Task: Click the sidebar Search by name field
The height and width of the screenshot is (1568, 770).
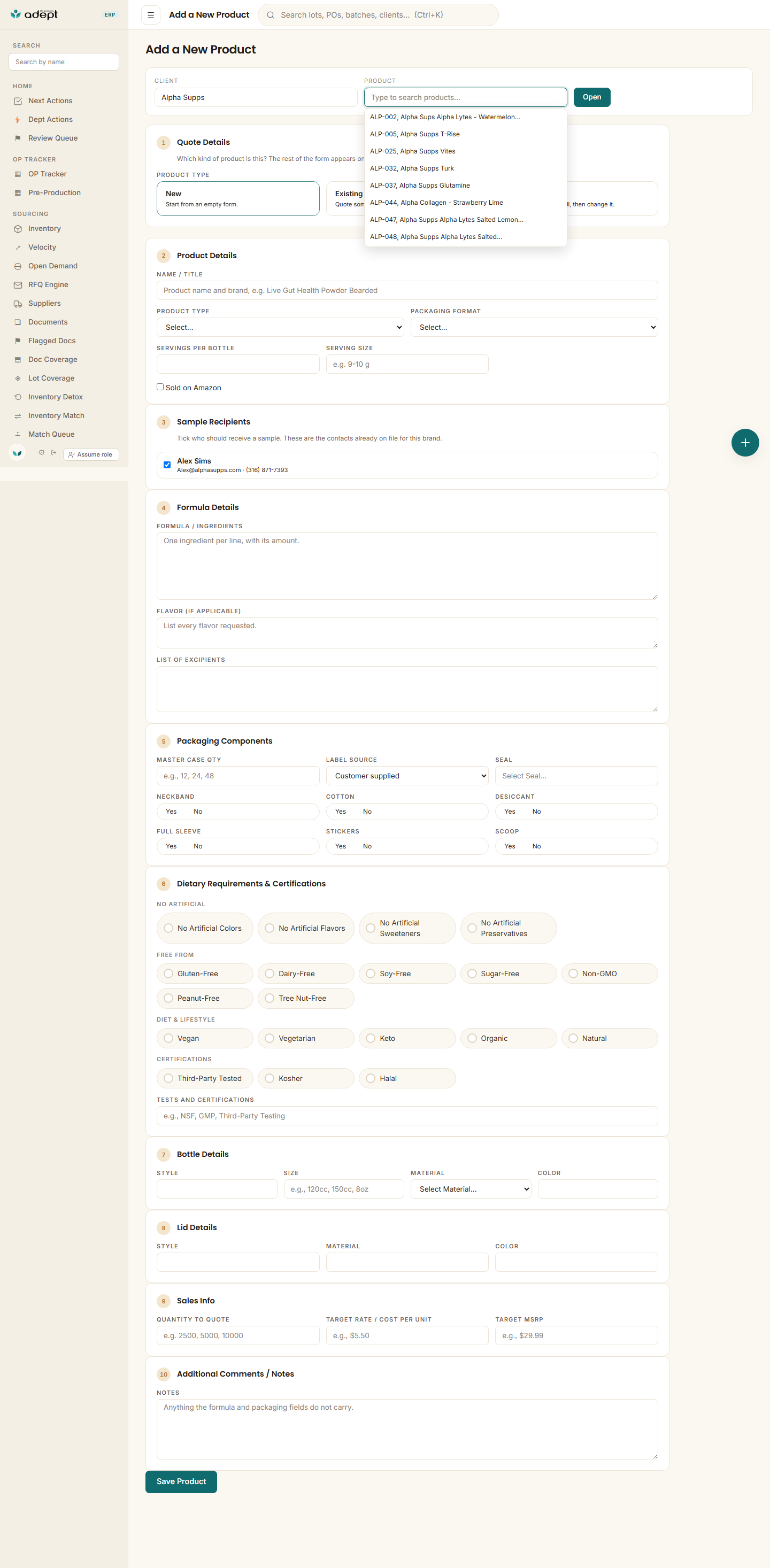Action: tap(64, 62)
